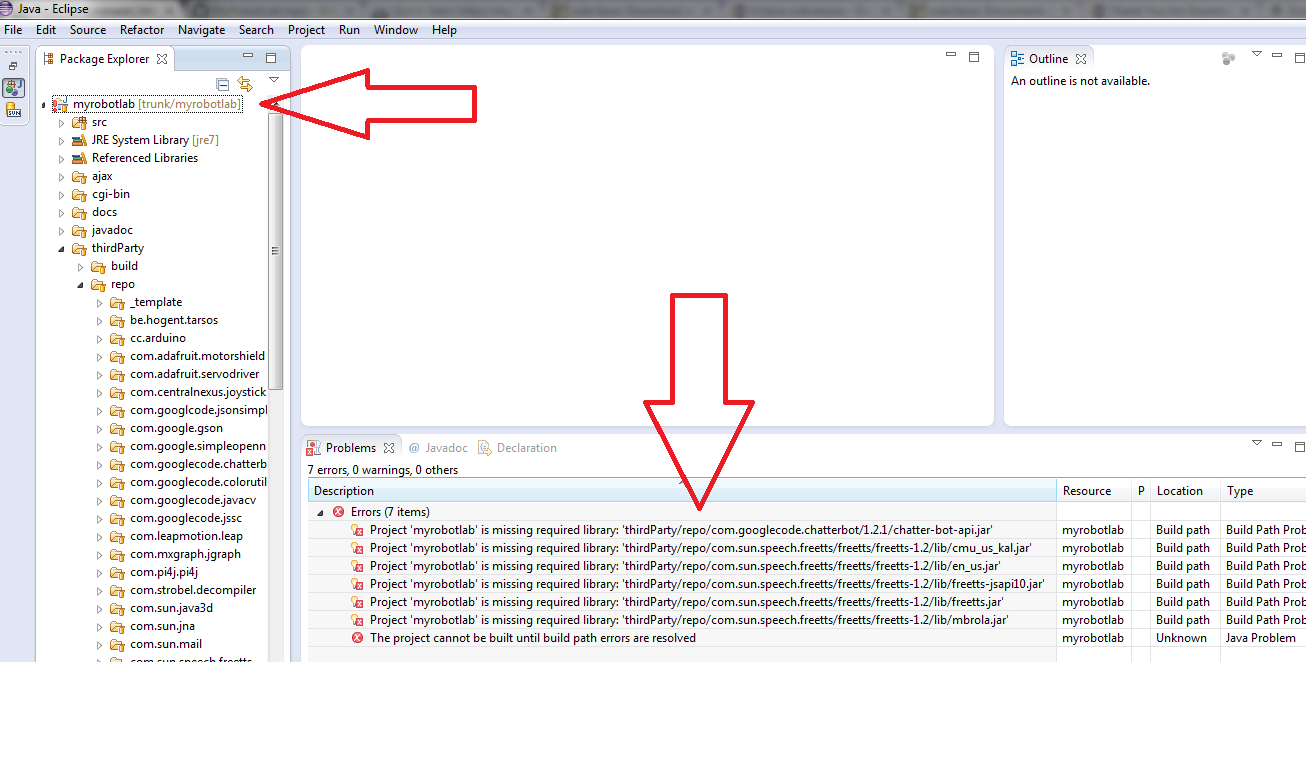Click the Open Perspective icon in left bar
This screenshot has height=761, width=1306.
click(x=13, y=65)
